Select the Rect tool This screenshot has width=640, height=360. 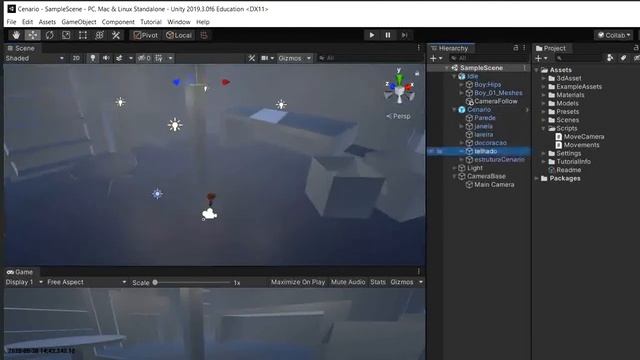[83, 35]
